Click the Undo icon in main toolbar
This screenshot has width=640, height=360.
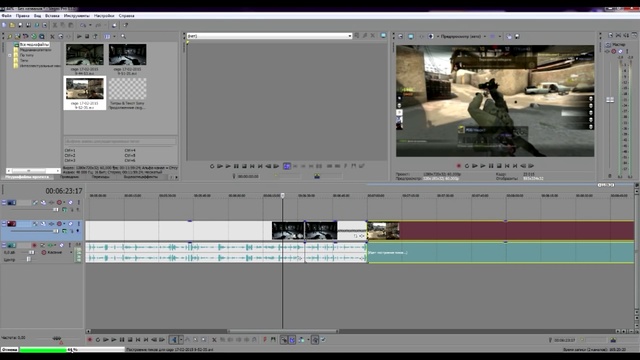83,25
